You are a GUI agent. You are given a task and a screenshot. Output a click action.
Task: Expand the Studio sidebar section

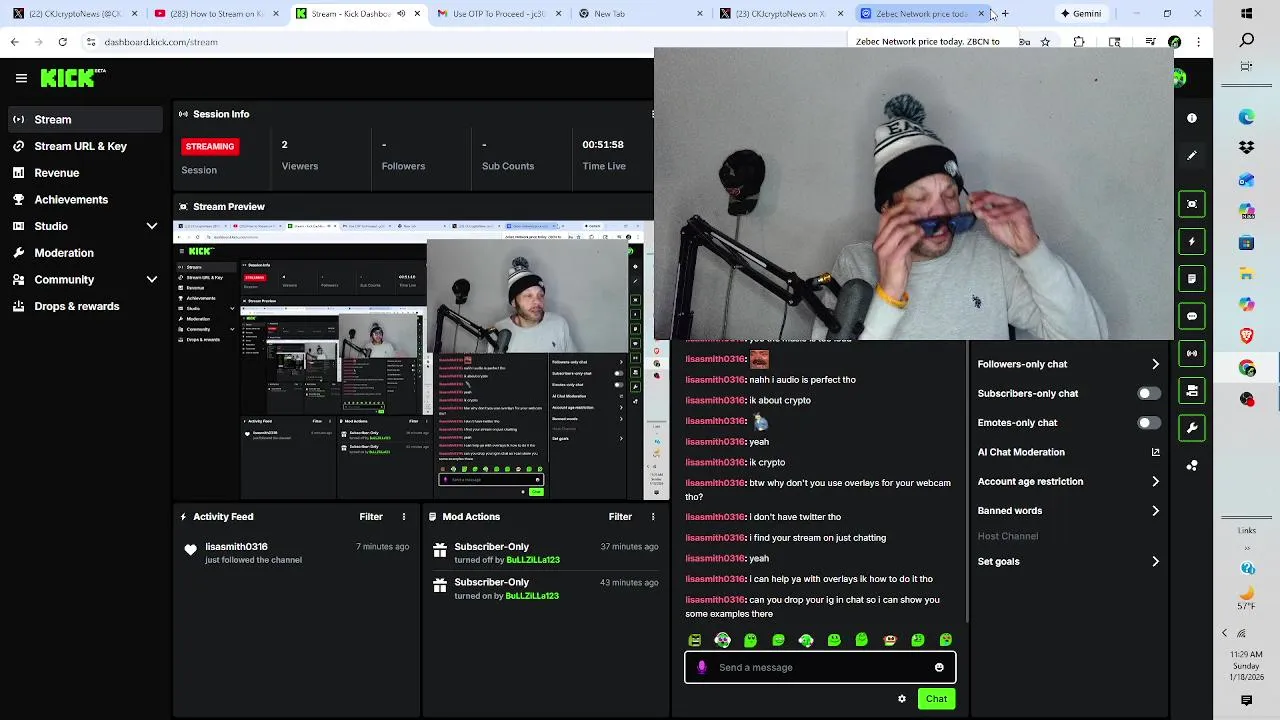[x=152, y=226]
